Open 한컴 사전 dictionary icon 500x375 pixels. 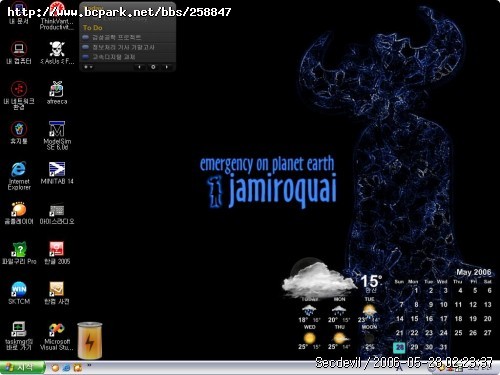coord(57,293)
